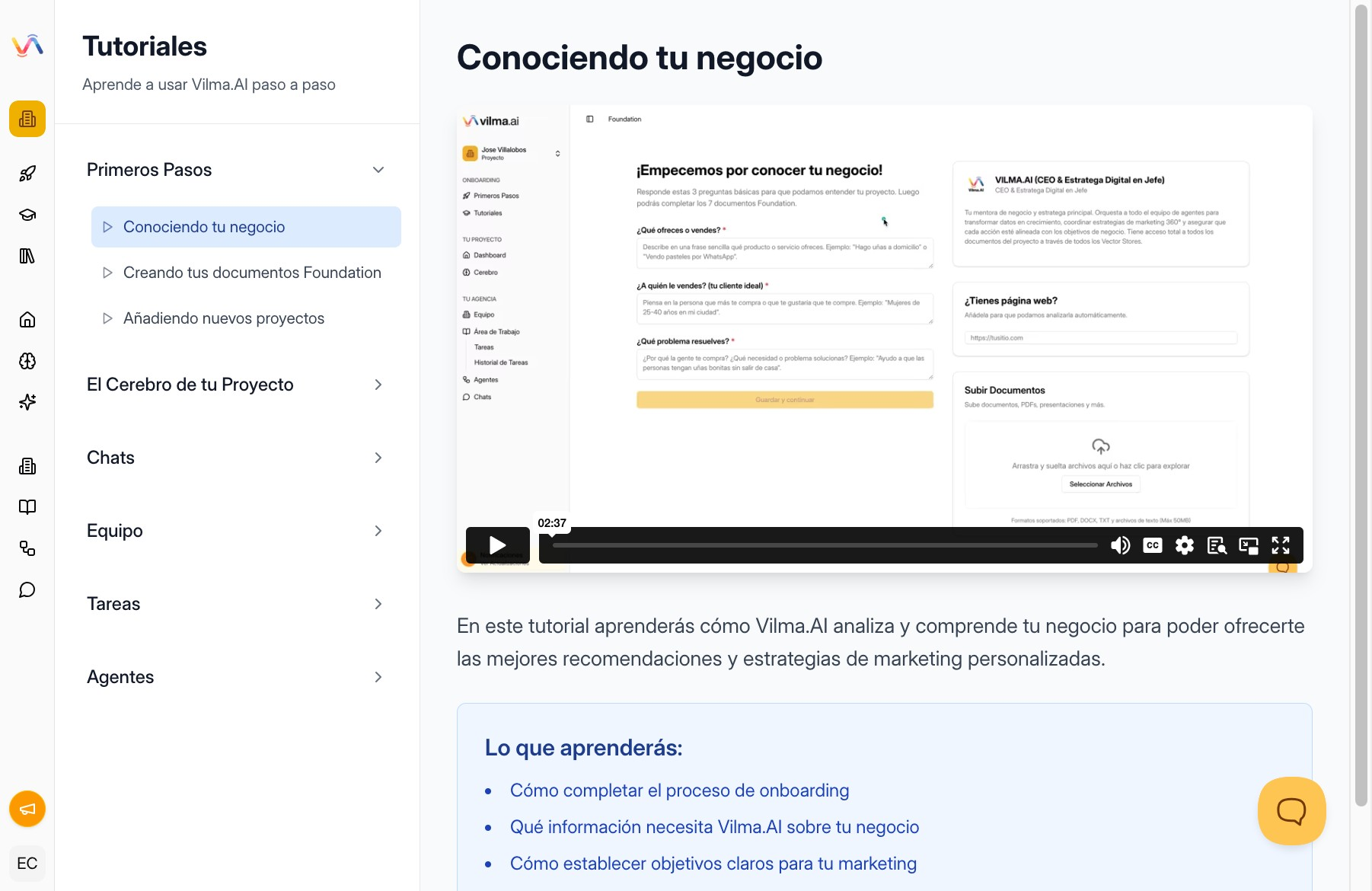Open the brain Cerebro icon
1372x891 pixels.
pos(27,361)
